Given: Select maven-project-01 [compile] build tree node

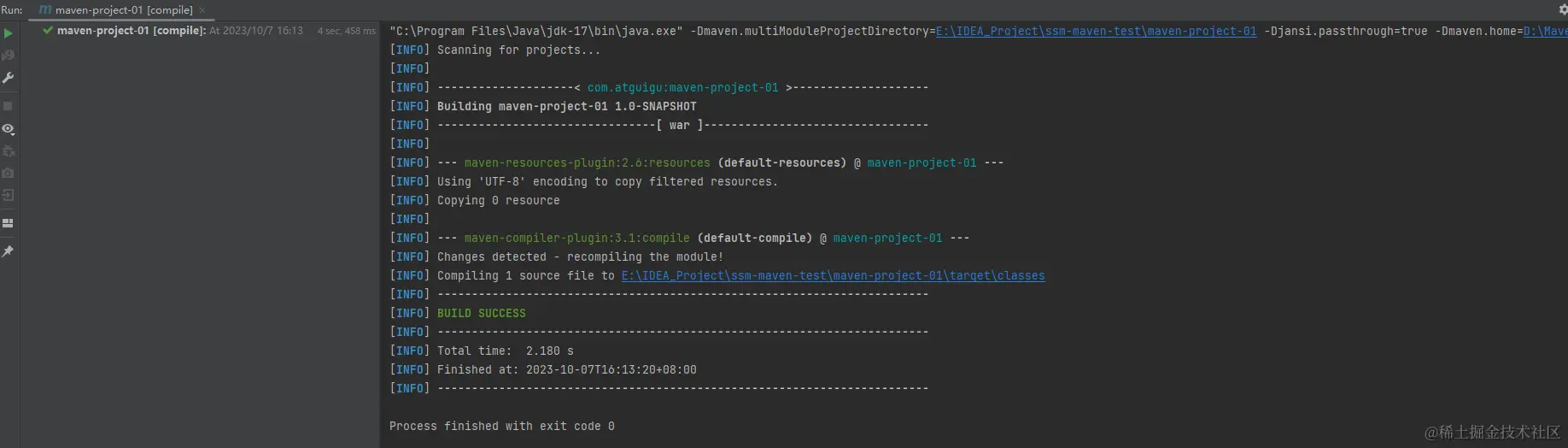Looking at the screenshot, I should [131, 31].
